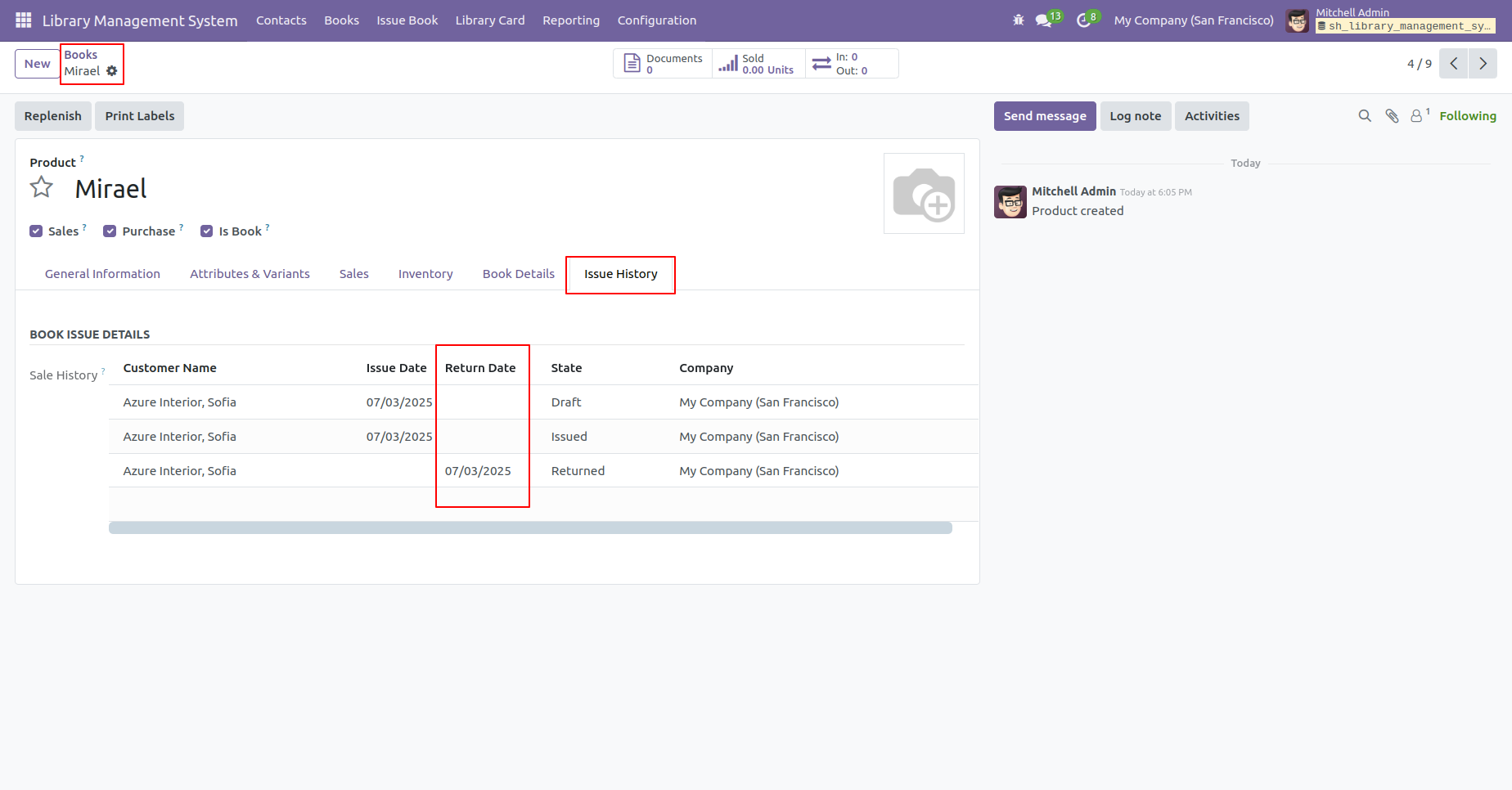Open the gear actions menu beside Mirael
Screen dimensions: 1512x790
pyautogui.click(x=112, y=71)
